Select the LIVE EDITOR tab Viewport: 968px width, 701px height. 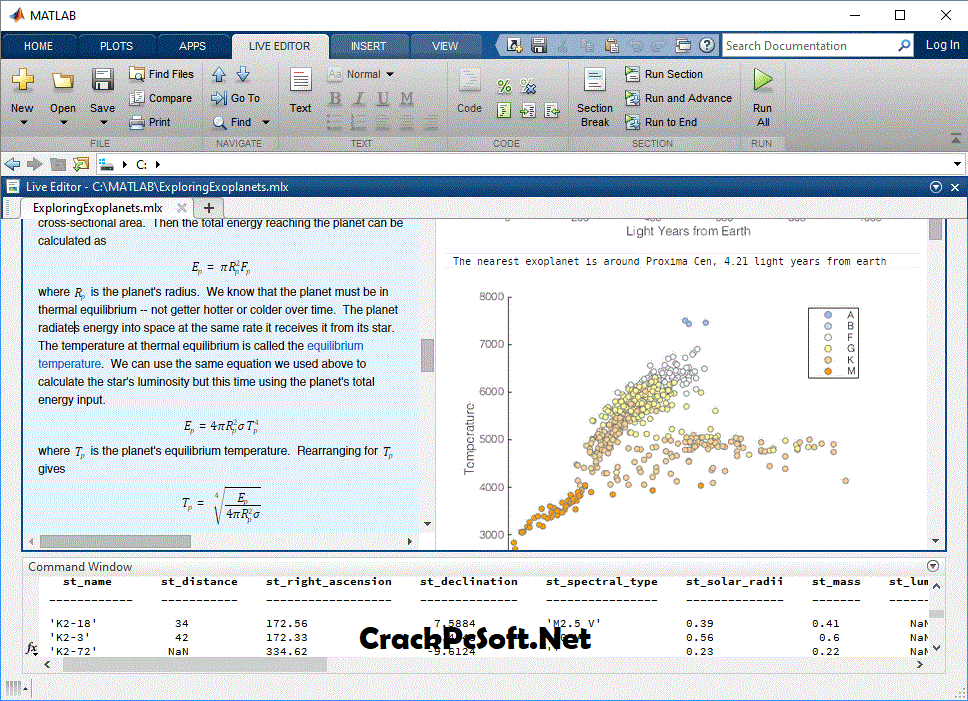[x=280, y=46]
